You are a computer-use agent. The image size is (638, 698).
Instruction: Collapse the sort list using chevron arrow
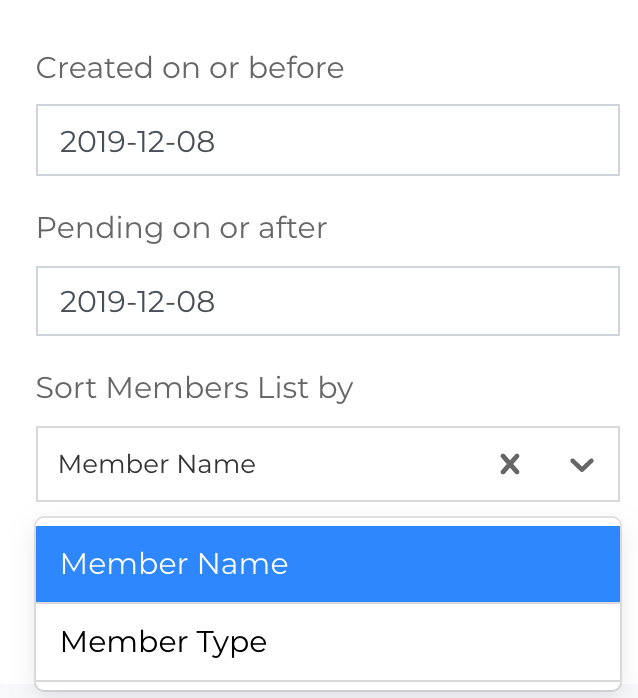[582, 464]
